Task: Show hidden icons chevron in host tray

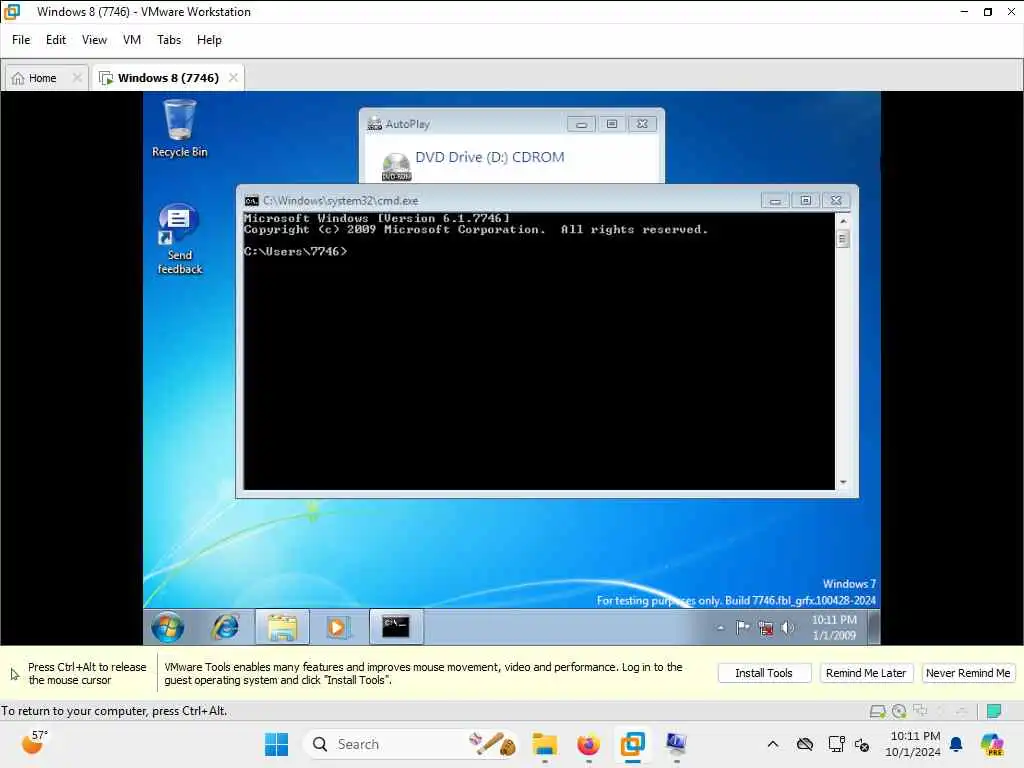Action: point(773,744)
